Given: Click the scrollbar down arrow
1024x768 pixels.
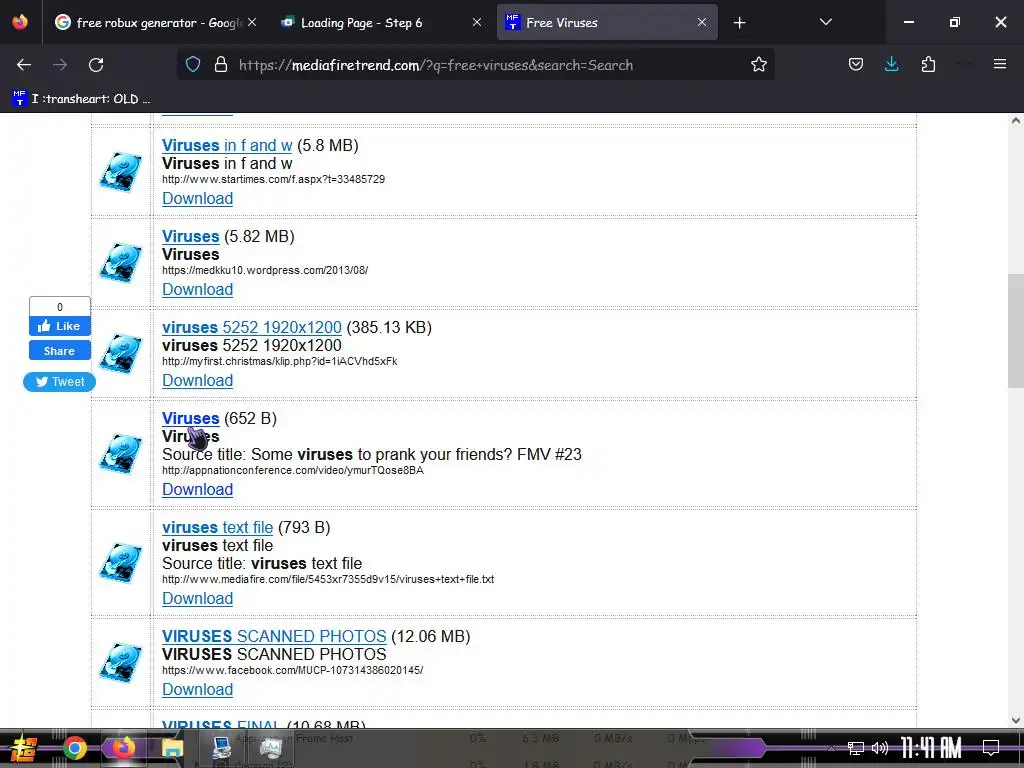Looking at the screenshot, I should click(1016, 720).
